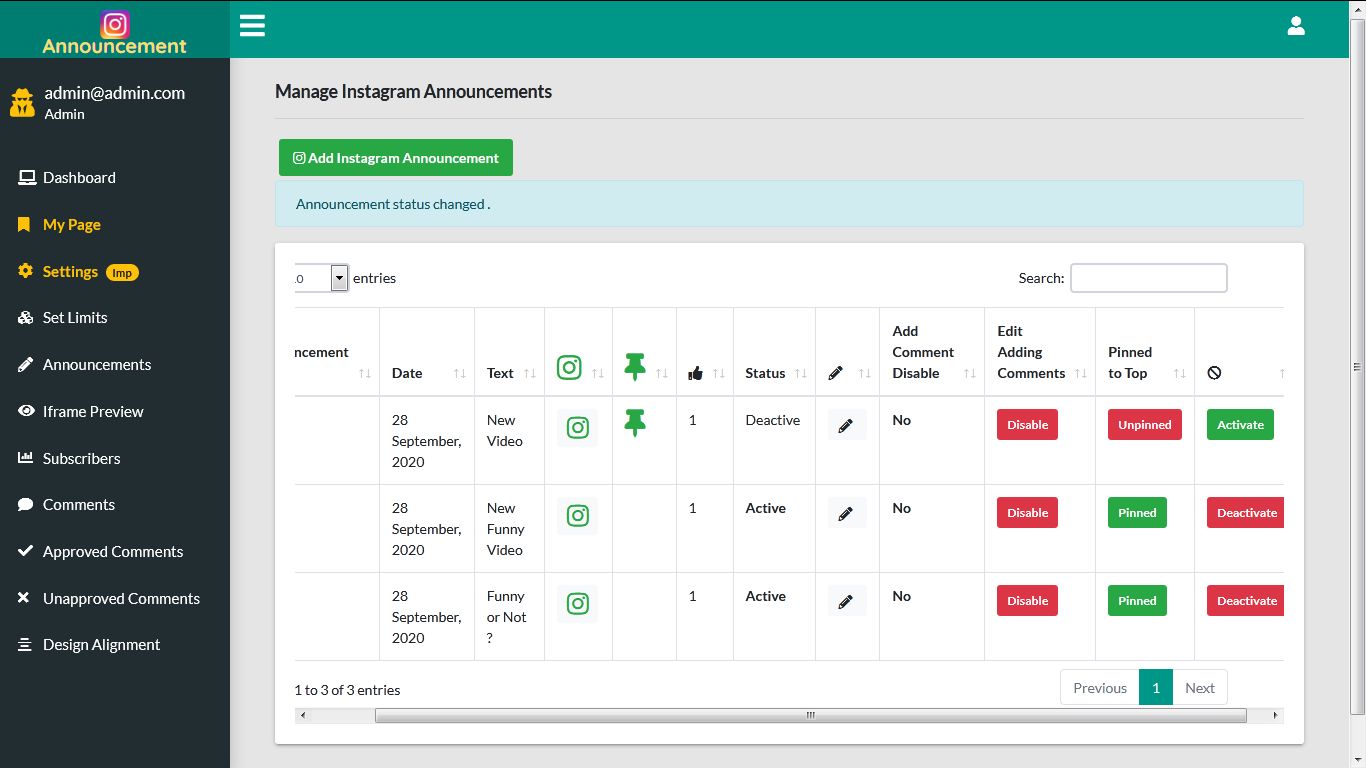Click the Add Instagram Announcement button
Image resolution: width=1366 pixels, height=768 pixels.
(395, 157)
